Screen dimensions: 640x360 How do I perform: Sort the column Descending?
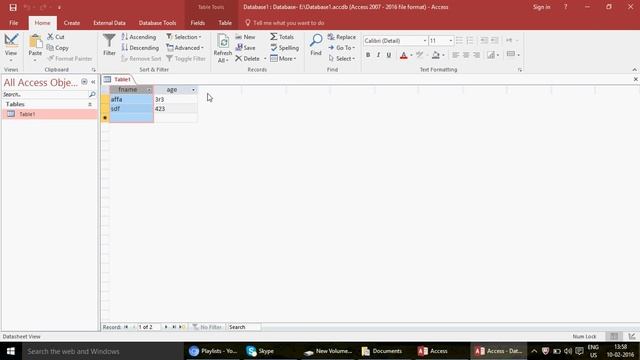click(140, 48)
